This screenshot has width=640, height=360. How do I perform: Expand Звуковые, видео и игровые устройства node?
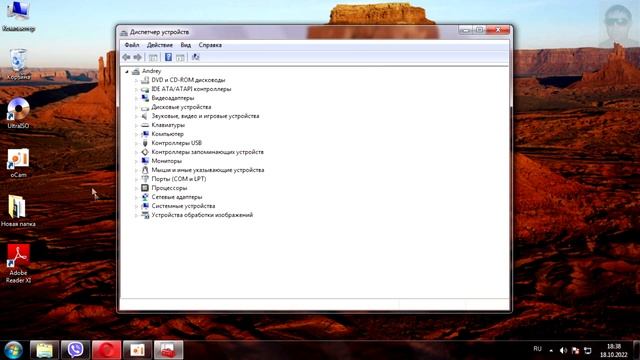[x=136, y=116]
